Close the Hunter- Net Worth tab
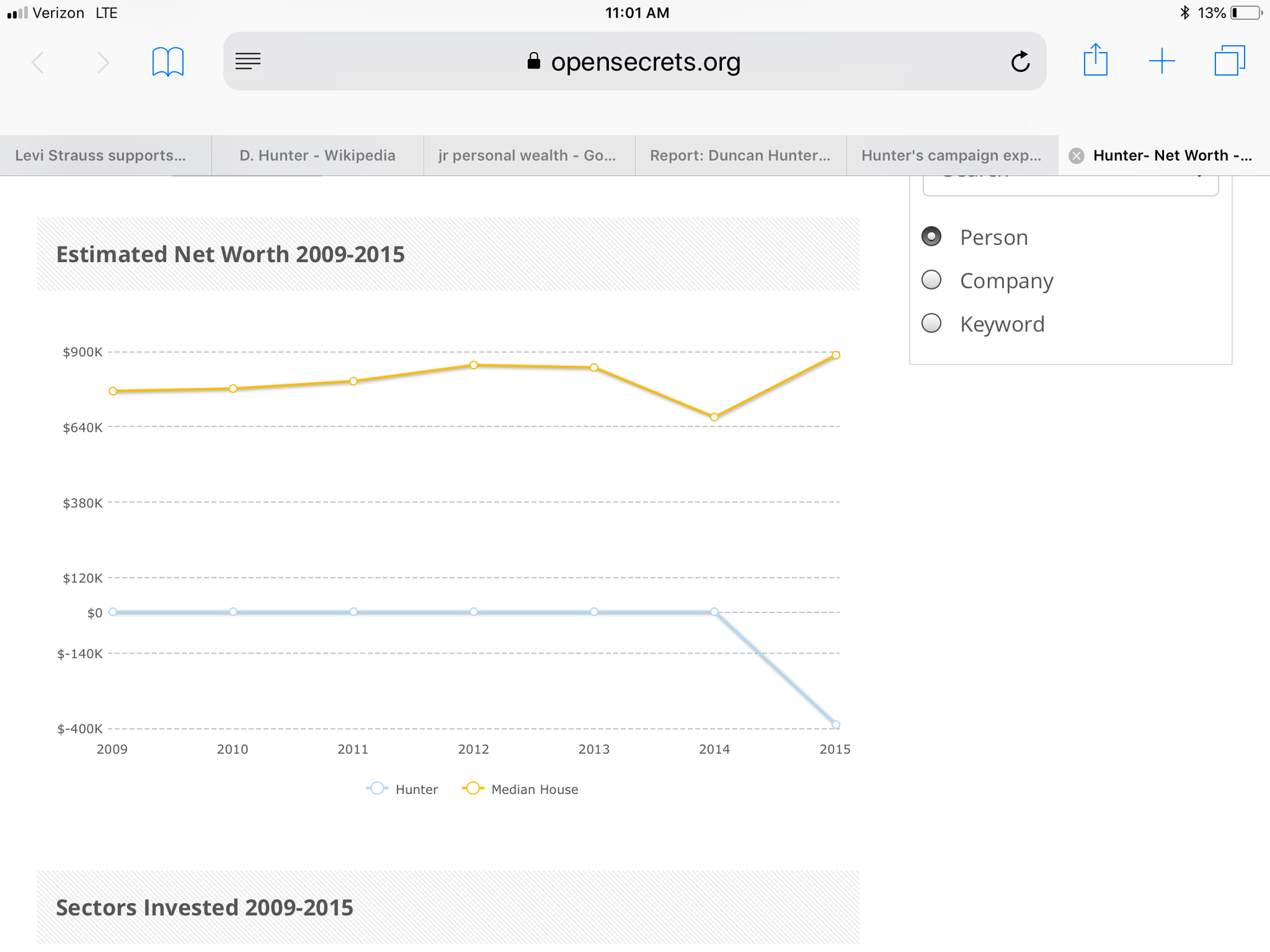Screen dimensions: 1270x952 tap(1076, 156)
